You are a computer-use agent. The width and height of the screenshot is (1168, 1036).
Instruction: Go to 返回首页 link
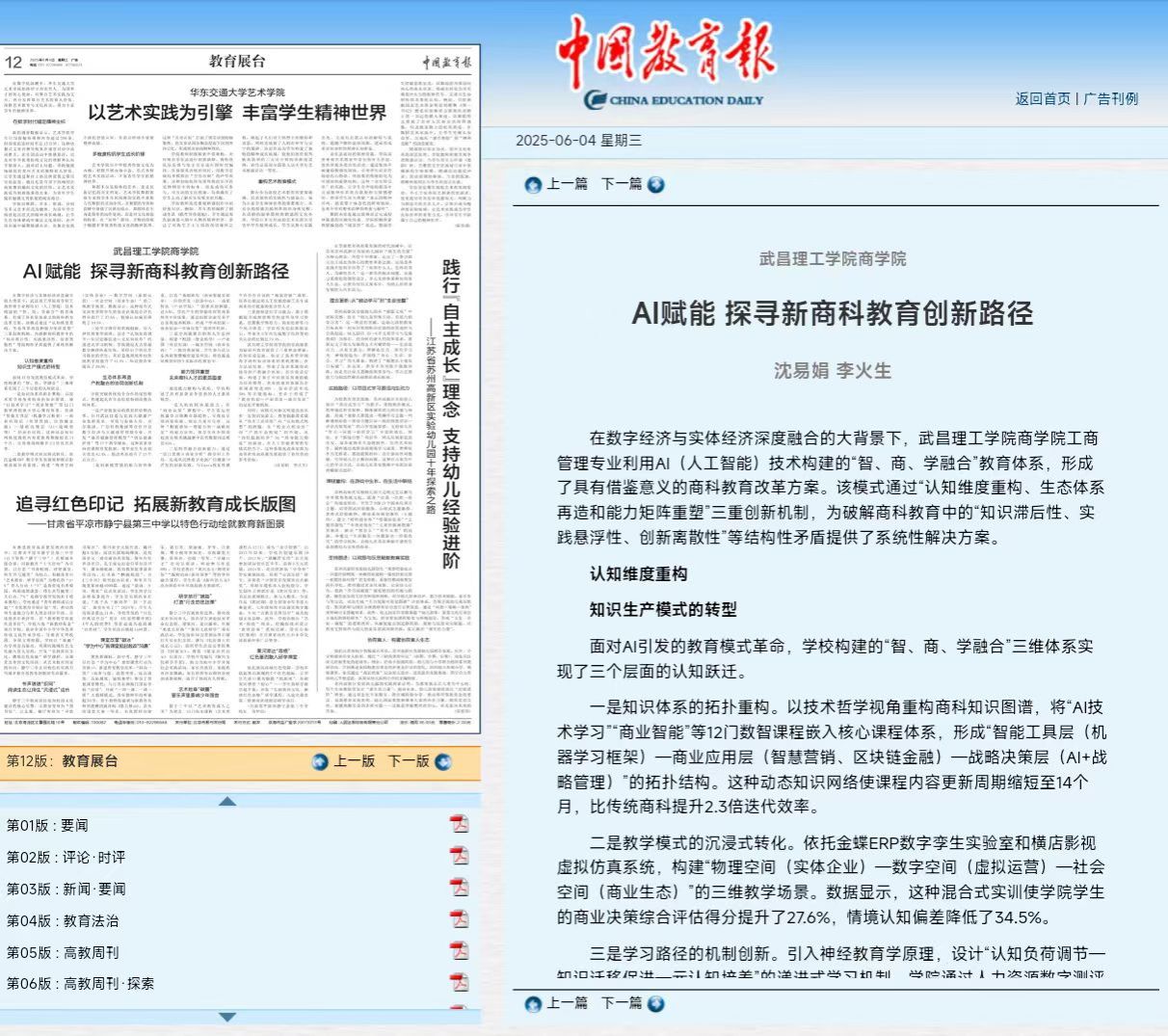1043,98
